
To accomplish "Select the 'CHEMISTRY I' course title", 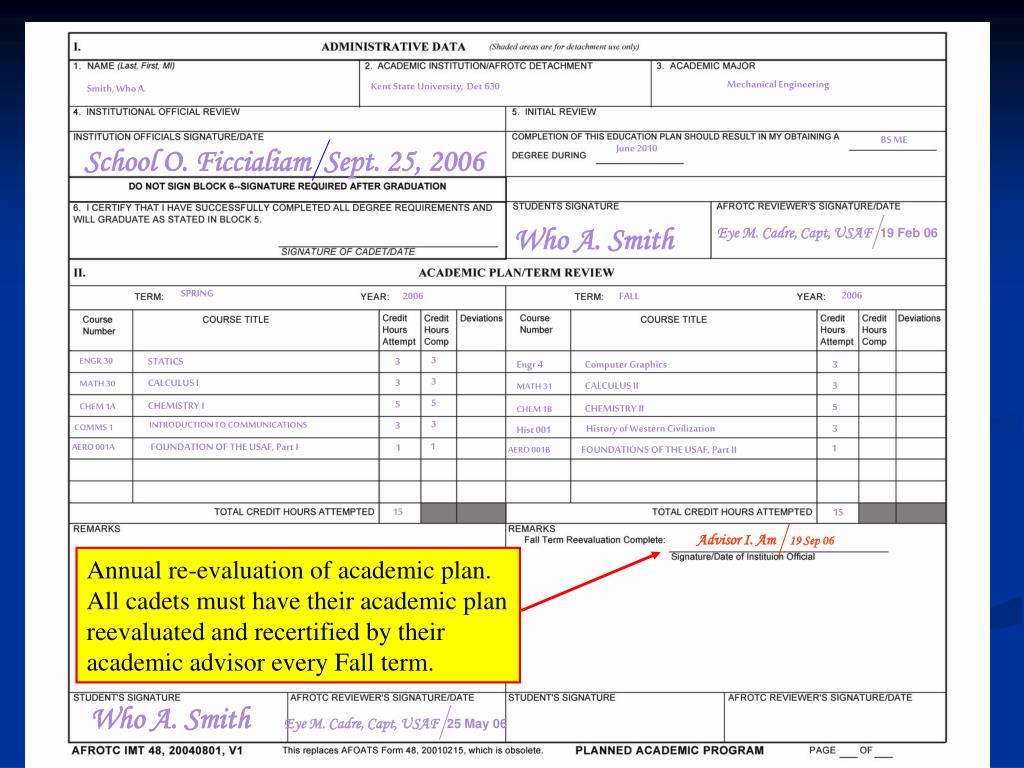I will [x=176, y=406].
